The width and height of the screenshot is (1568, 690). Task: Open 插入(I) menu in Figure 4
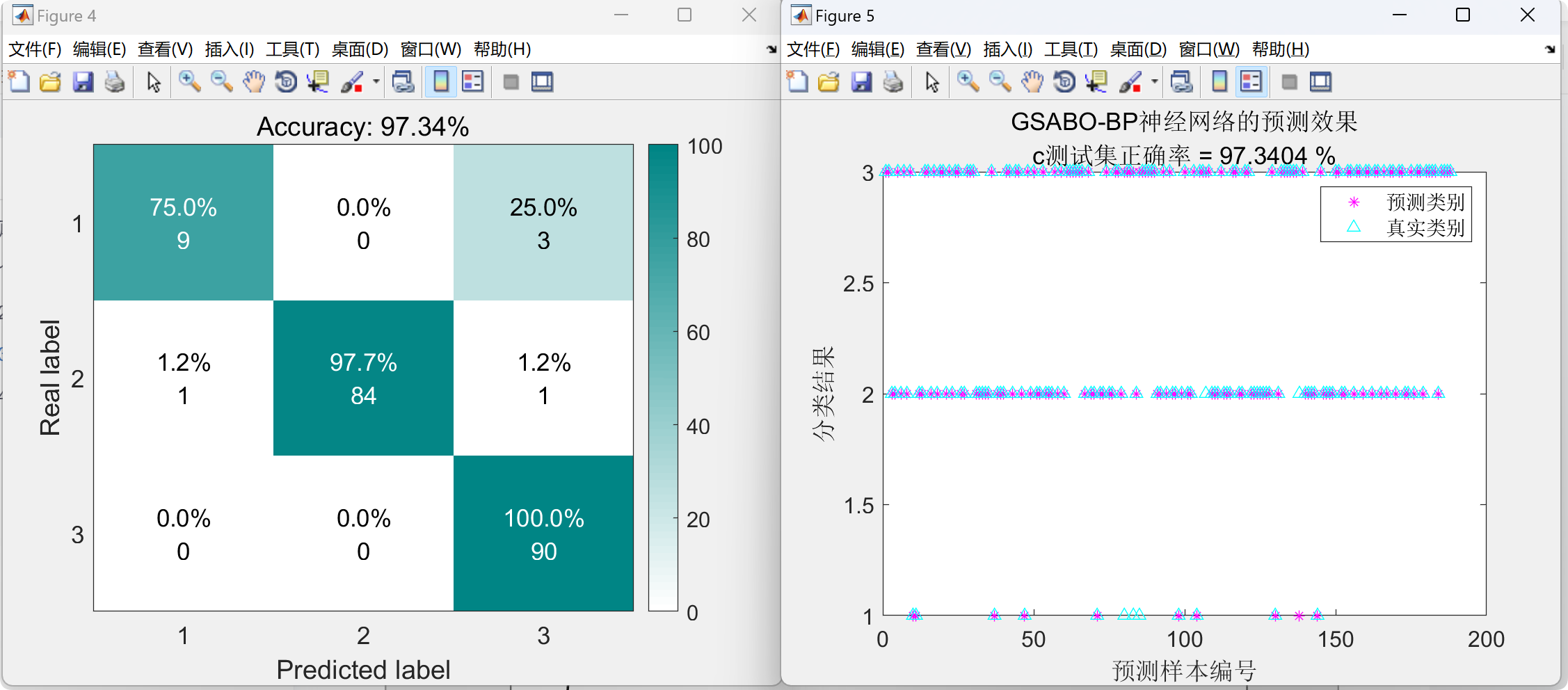[230, 49]
